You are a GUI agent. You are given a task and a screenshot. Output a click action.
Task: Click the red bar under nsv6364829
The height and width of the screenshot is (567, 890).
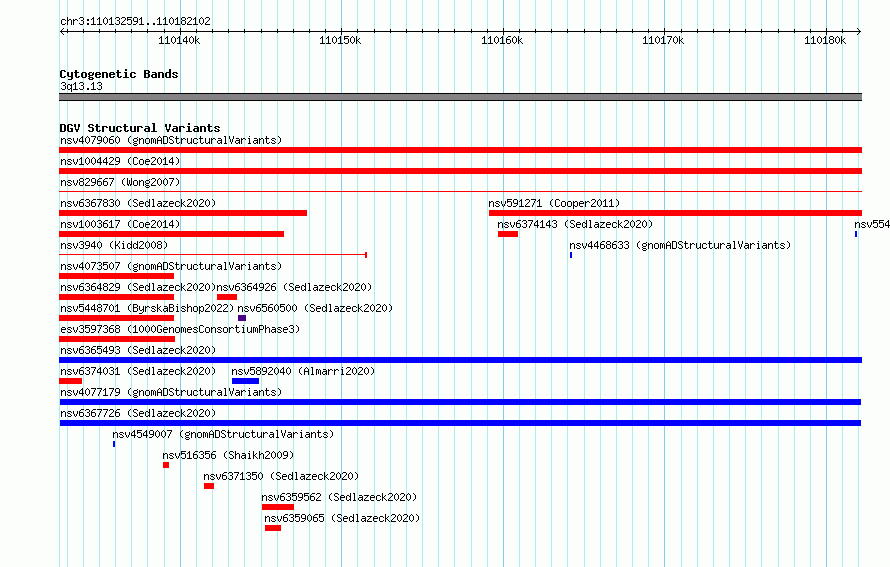click(116, 297)
